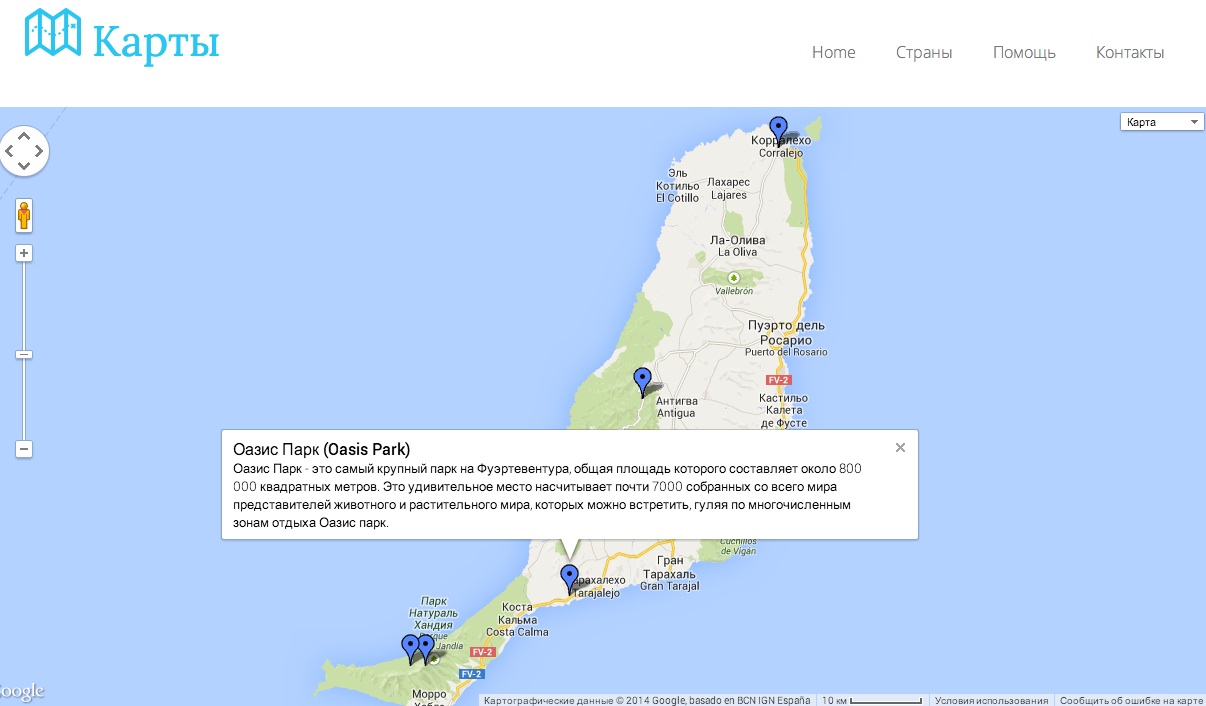Pan the map down with the arrow
1206x706 pixels.
[24, 168]
